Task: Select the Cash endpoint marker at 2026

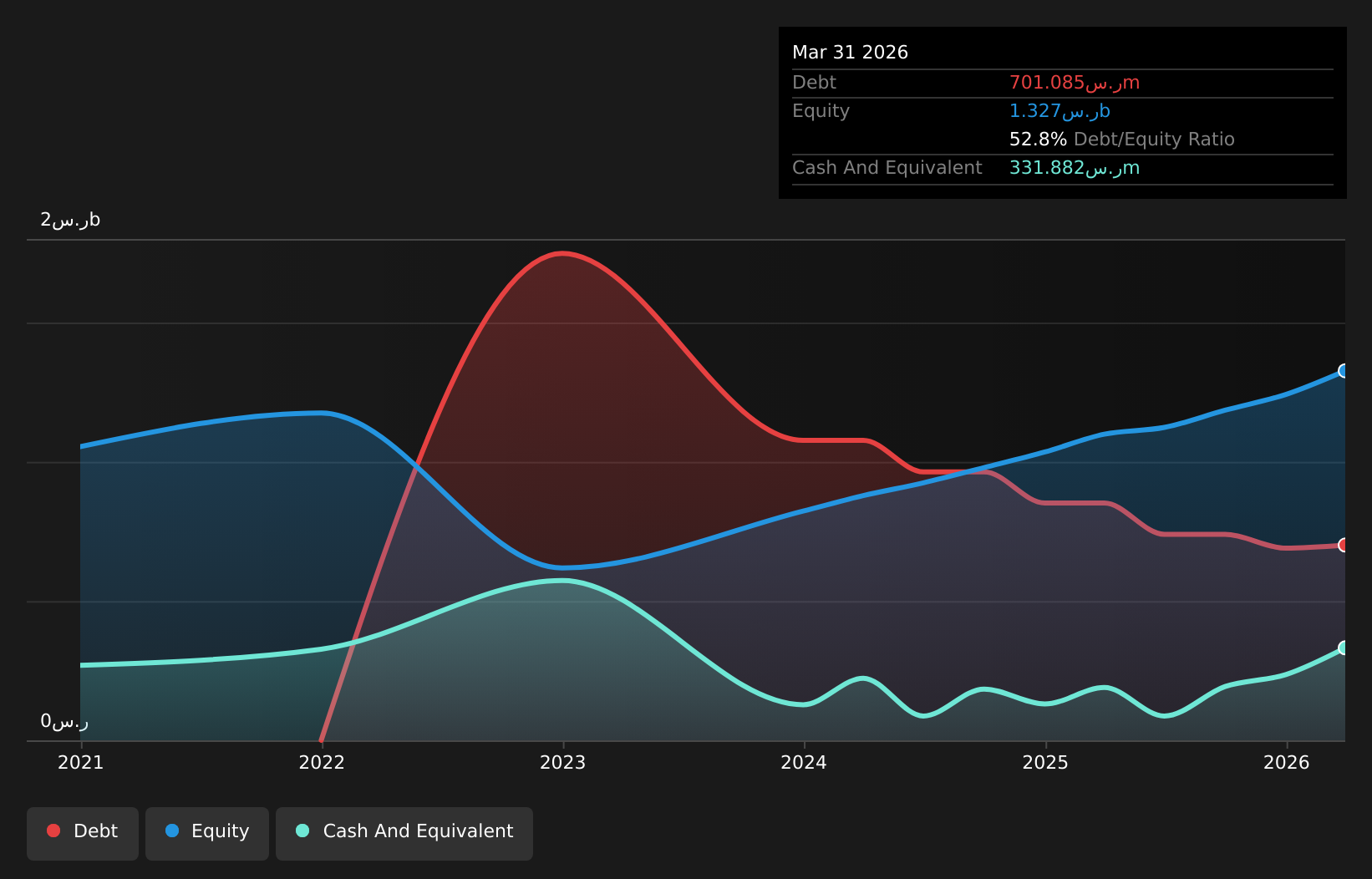Action: pyautogui.click(x=1344, y=648)
